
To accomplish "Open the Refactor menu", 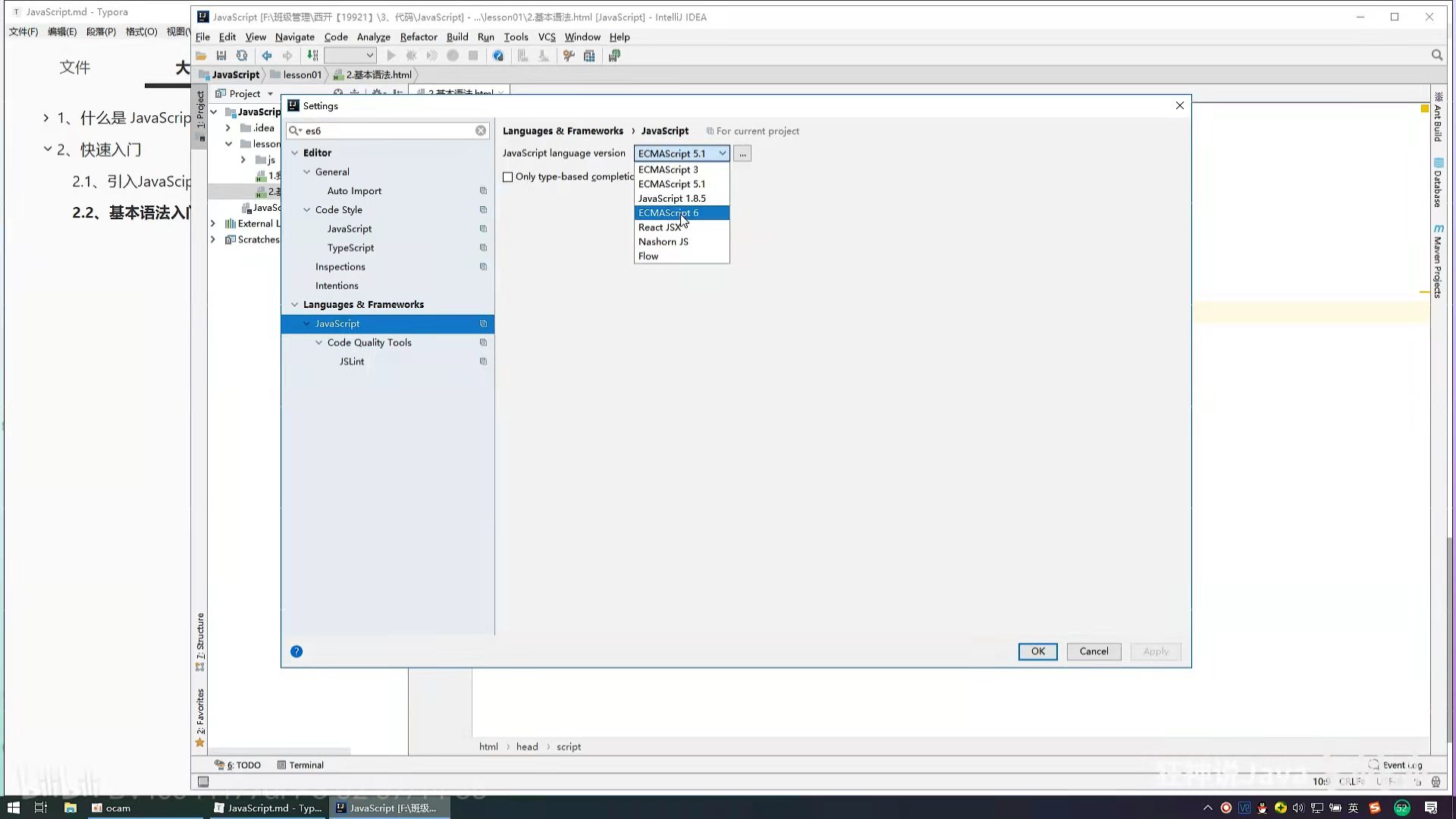I will tap(419, 36).
